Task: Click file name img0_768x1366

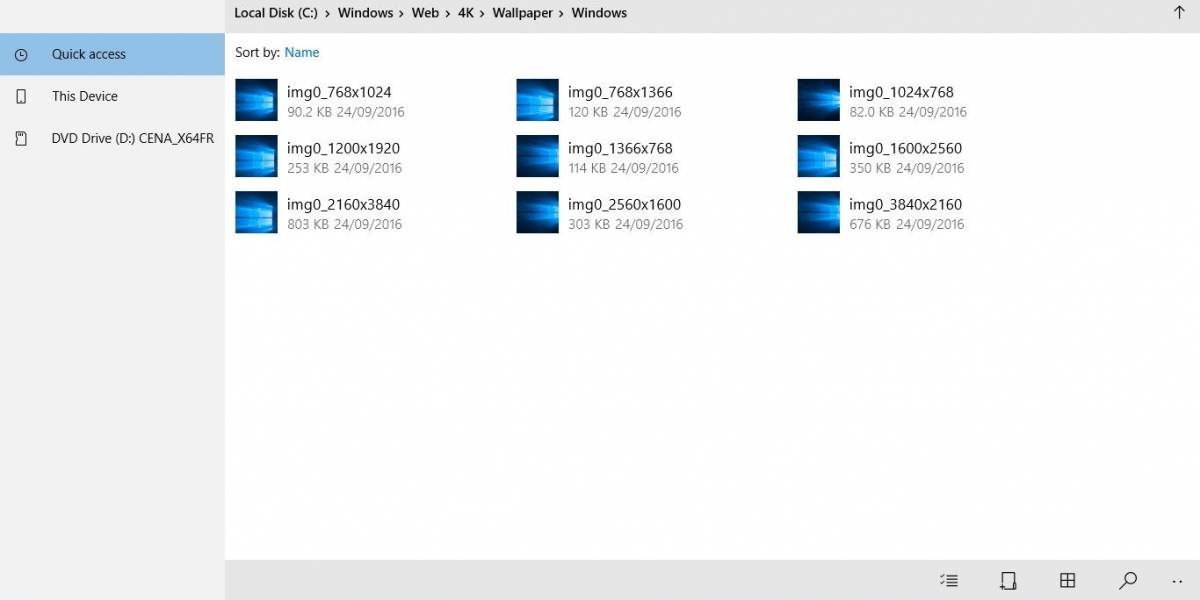Action: pyautogui.click(x=620, y=92)
